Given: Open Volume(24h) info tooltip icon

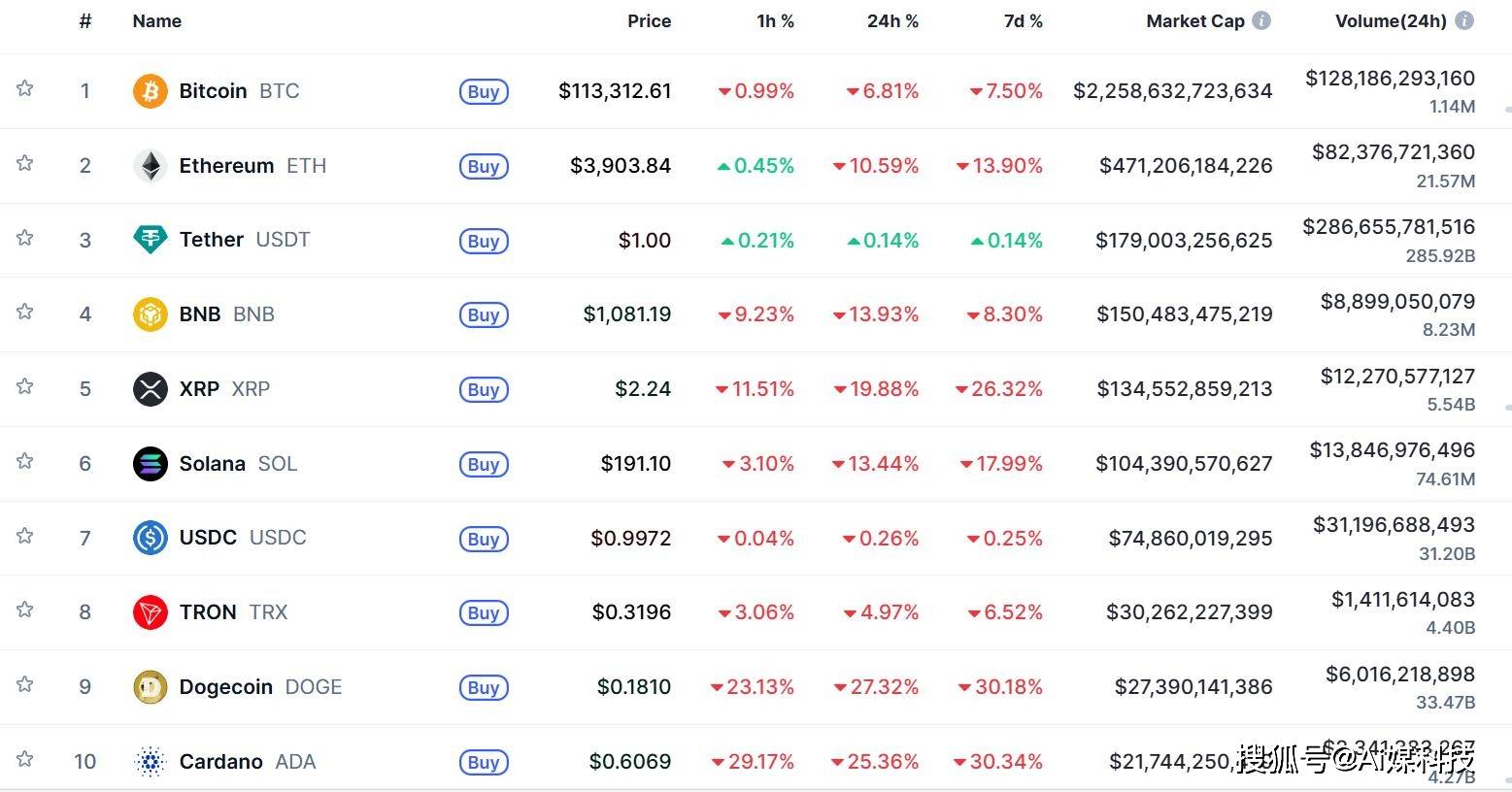Looking at the screenshot, I should (1464, 20).
